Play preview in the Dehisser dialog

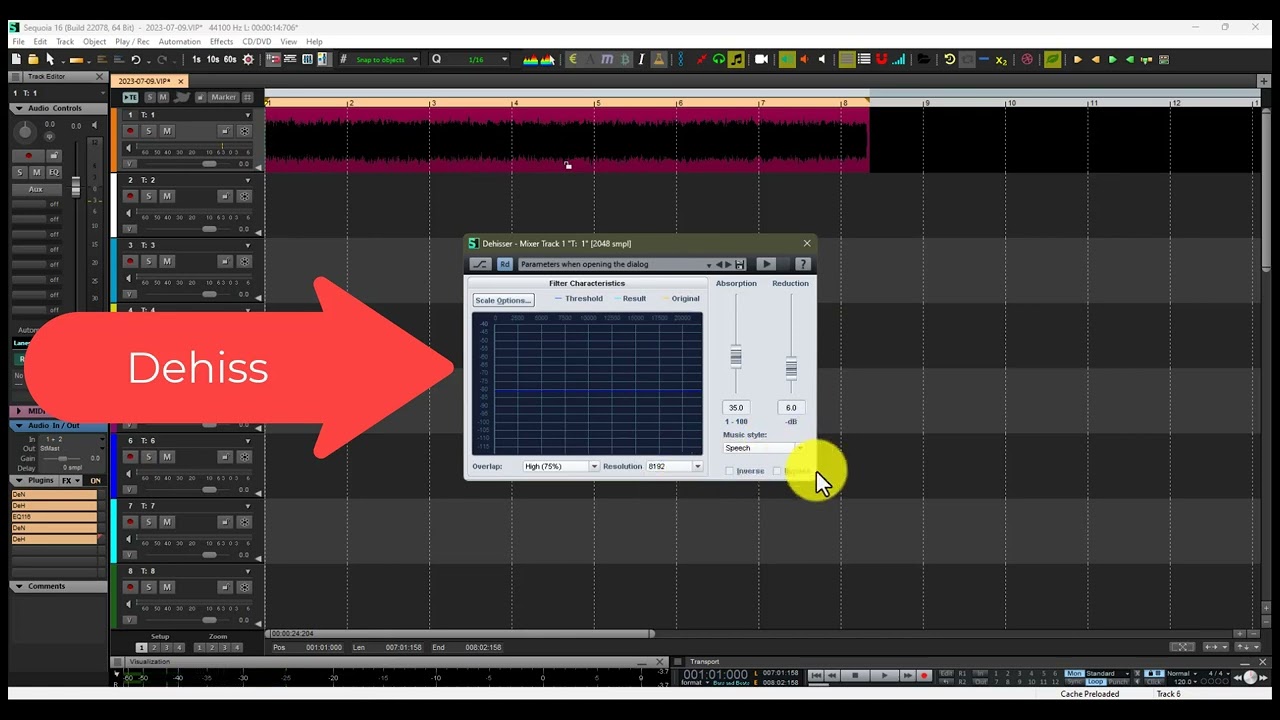pyautogui.click(x=766, y=264)
